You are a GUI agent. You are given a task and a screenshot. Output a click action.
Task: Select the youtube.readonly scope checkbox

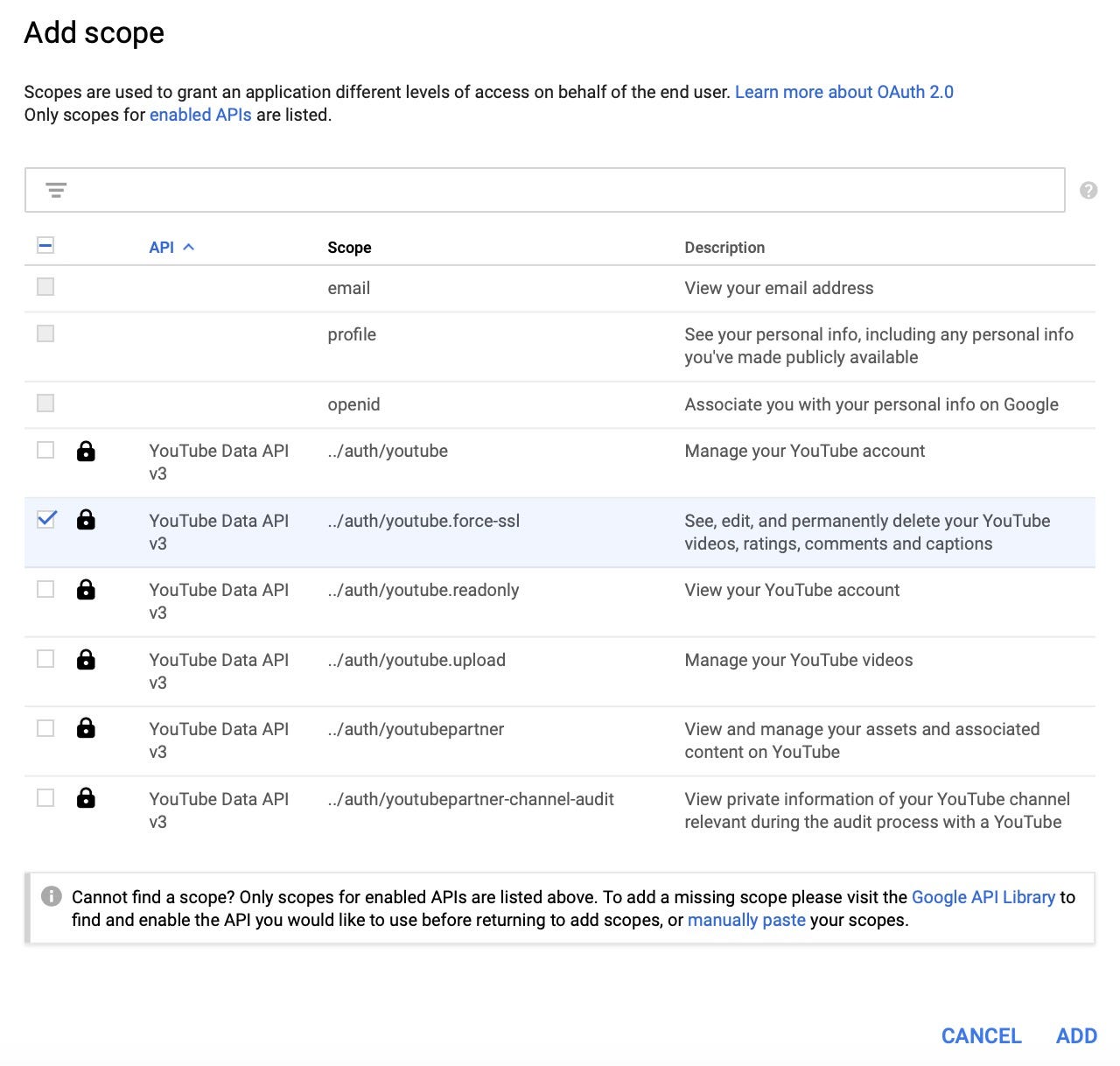tap(45, 589)
